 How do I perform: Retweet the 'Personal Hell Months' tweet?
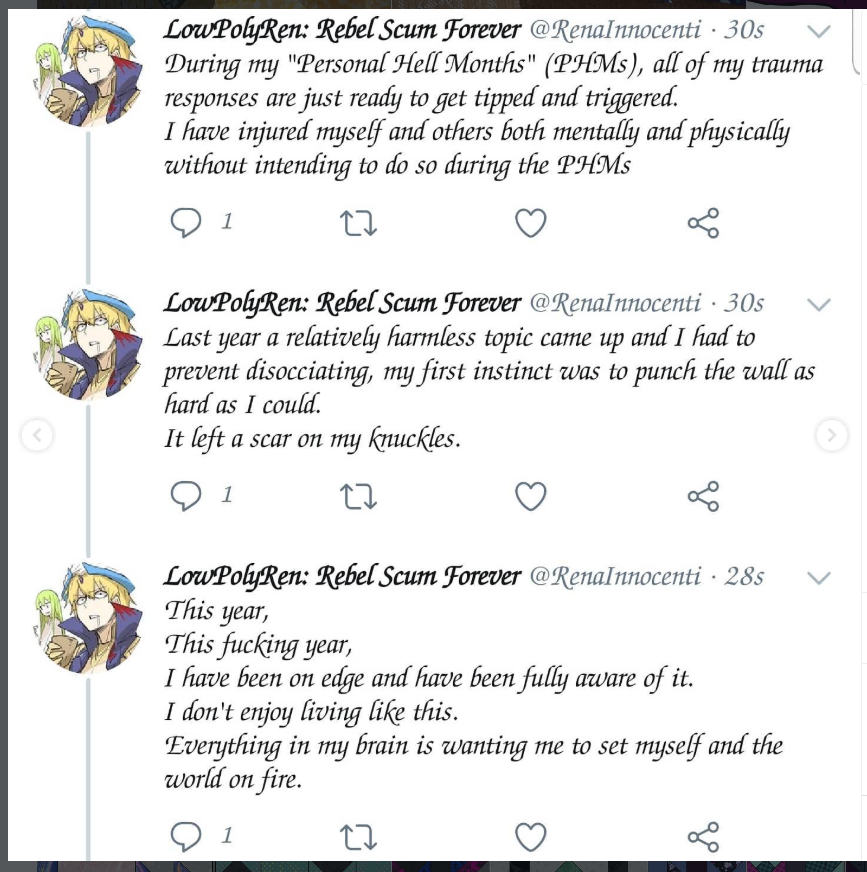pos(358,223)
